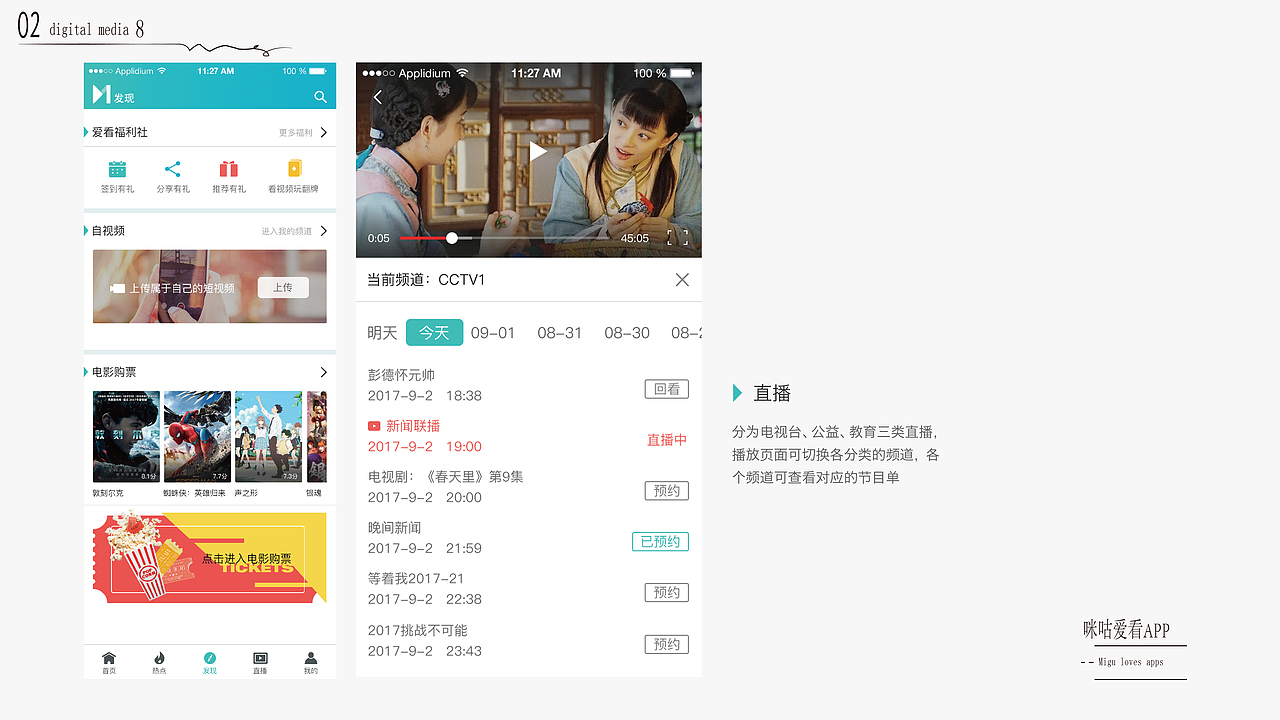Open 签到有礼 calendar icon
This screenshot has width=1280, height=720.
point(117,169)
